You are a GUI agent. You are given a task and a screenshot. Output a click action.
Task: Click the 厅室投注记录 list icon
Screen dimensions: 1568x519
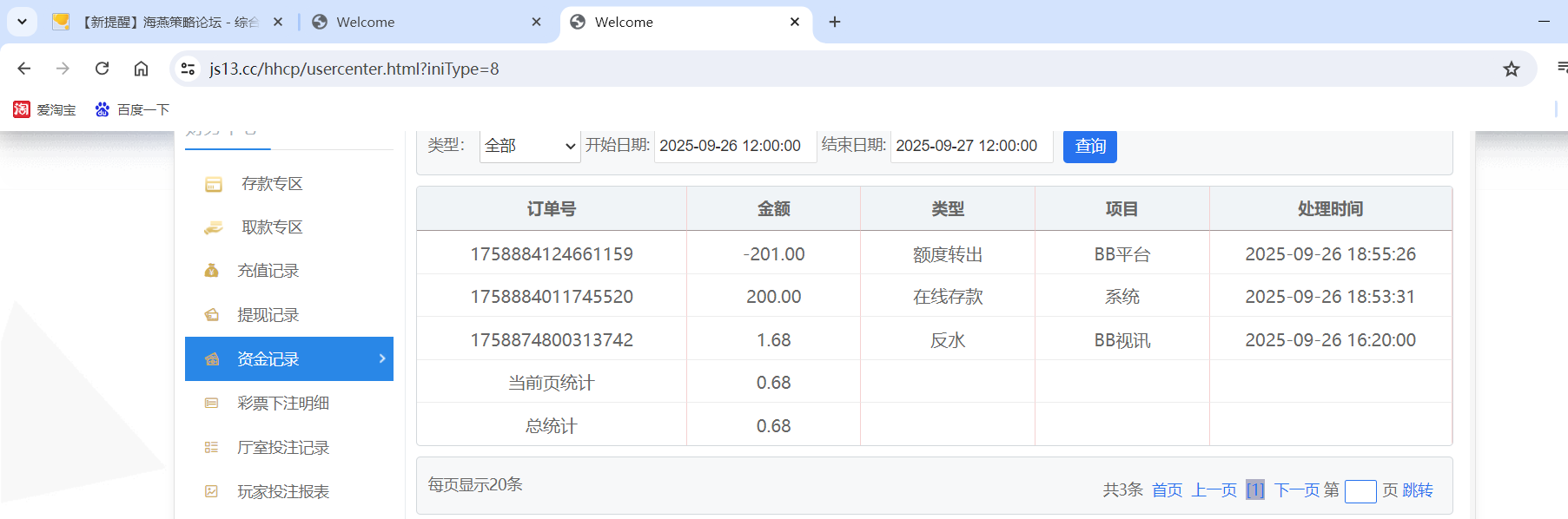point(211,447)
